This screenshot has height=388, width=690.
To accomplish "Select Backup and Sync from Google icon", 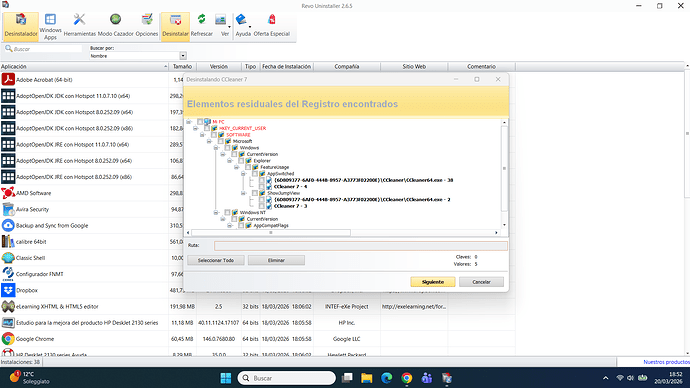I will (x=8, y=226).
